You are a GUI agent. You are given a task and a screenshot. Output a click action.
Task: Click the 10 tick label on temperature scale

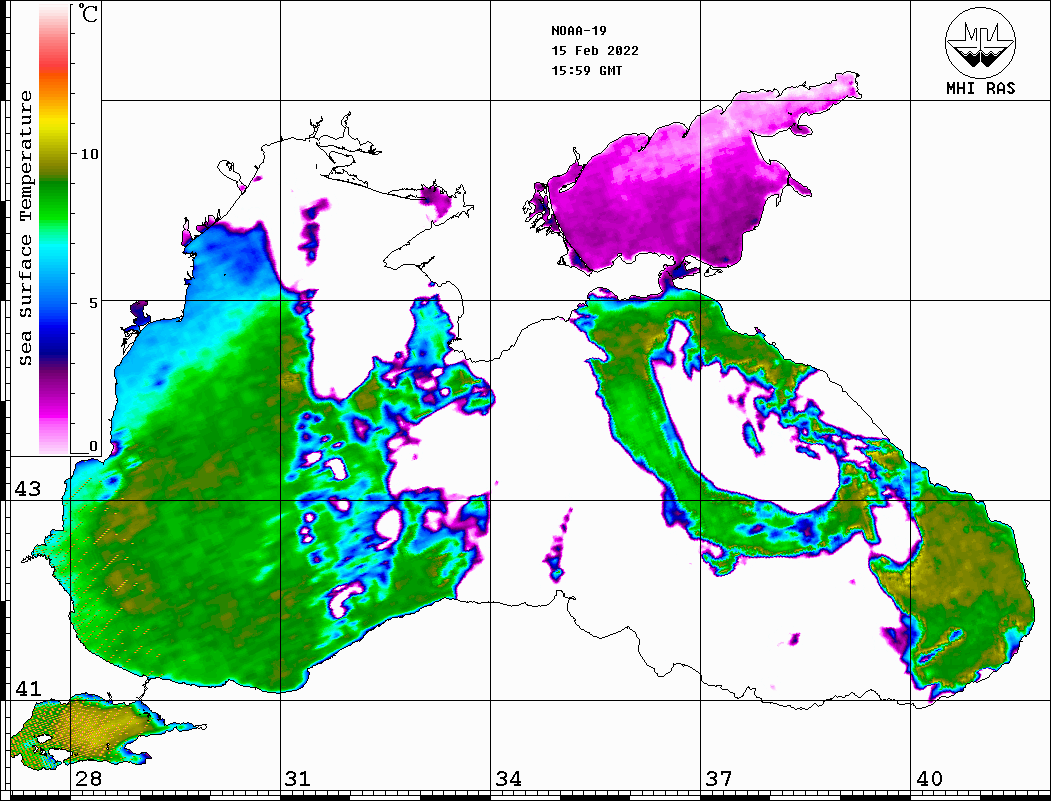point(89,154)
